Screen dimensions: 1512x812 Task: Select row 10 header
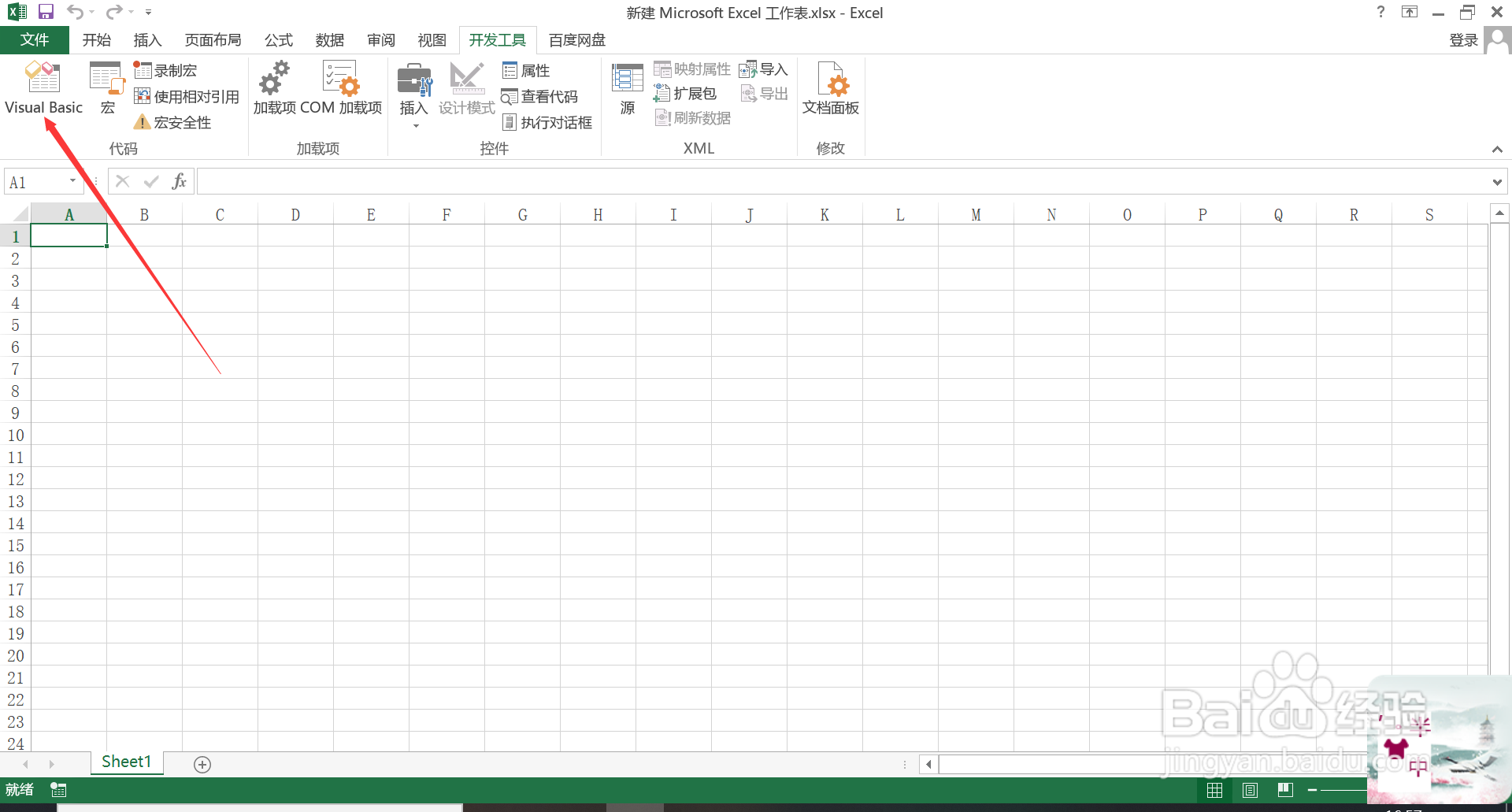point(16,436)
